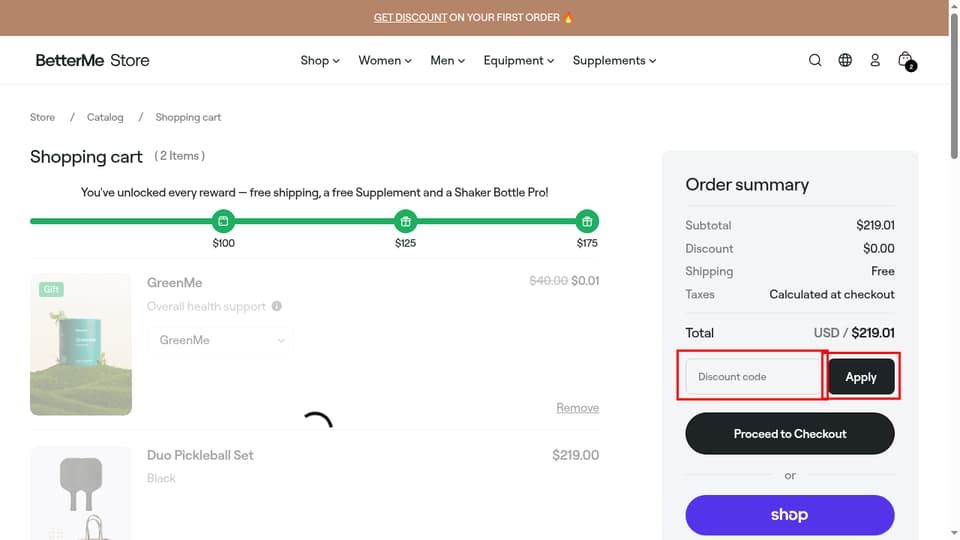The height and width of the screenshot is (540, 960).
Task: Expand the Women menu
Action: [x=385, y=61]
